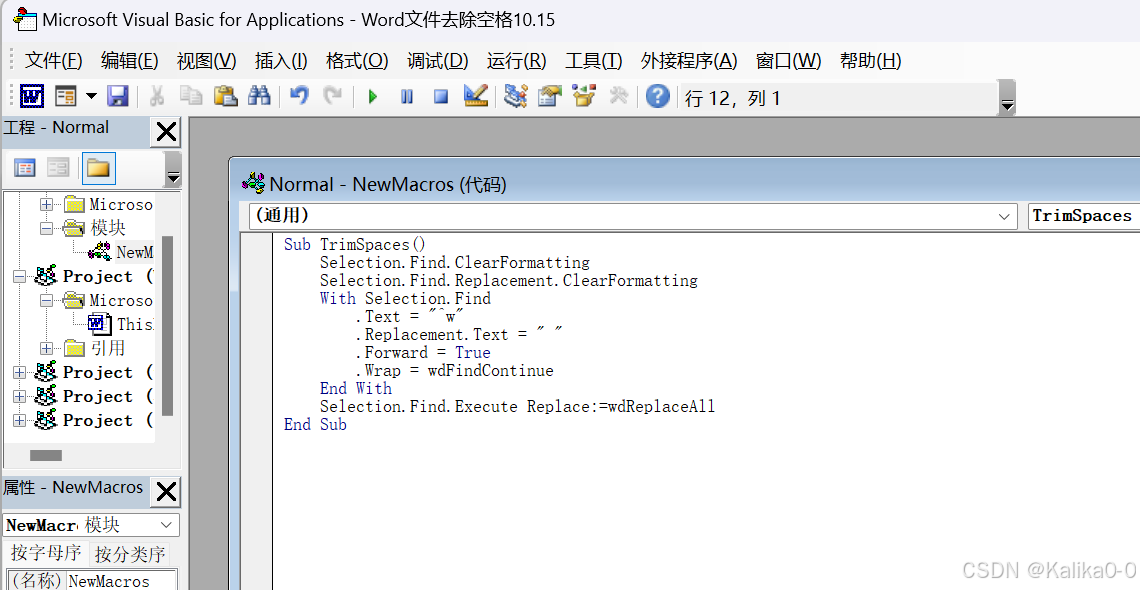The width and height of the screenshot is (1140, 590).
Task: Open the 调试(D) menu
Action: (438, 60)
